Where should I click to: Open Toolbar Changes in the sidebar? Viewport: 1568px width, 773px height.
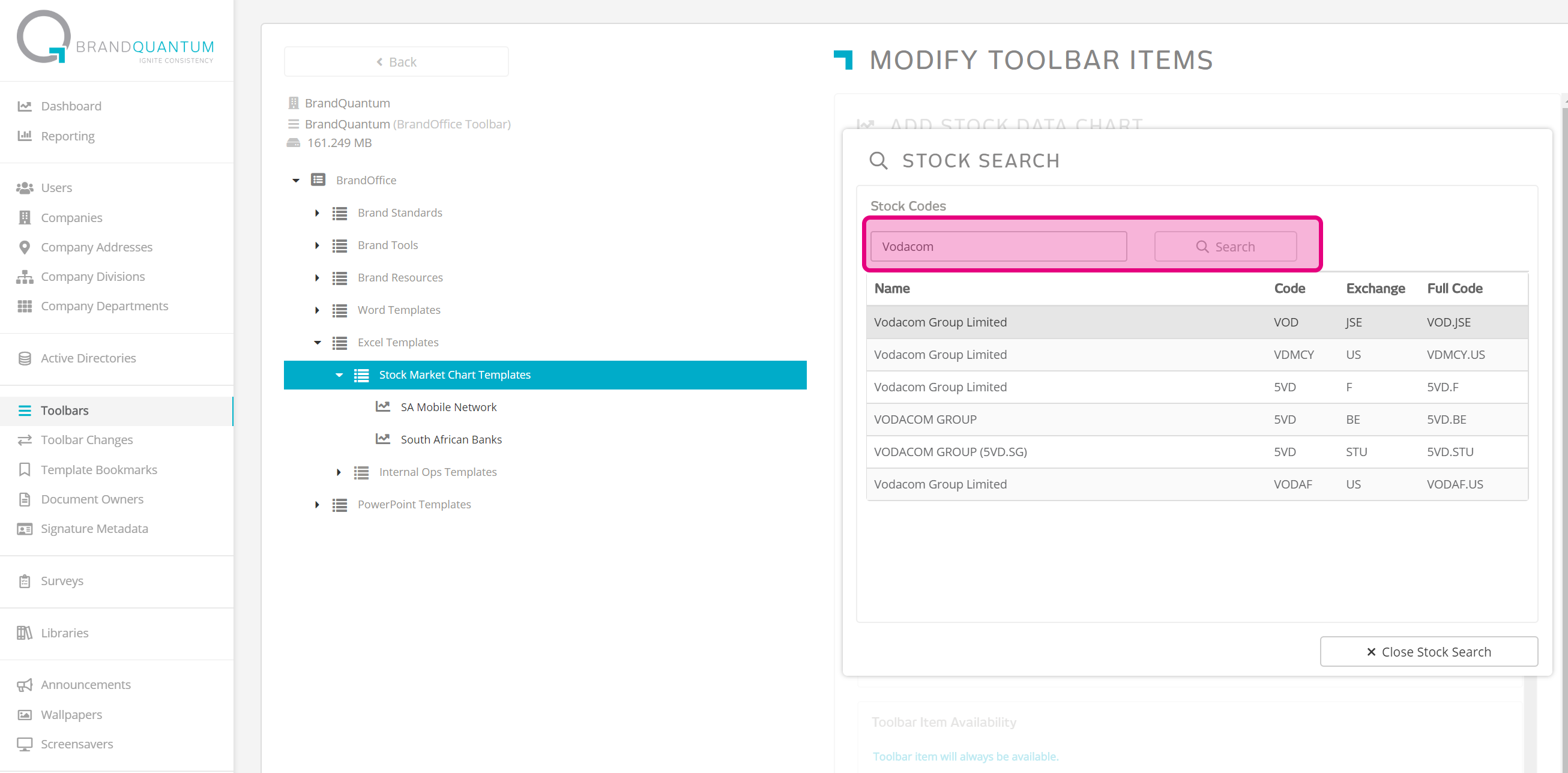tap(86, 440)
